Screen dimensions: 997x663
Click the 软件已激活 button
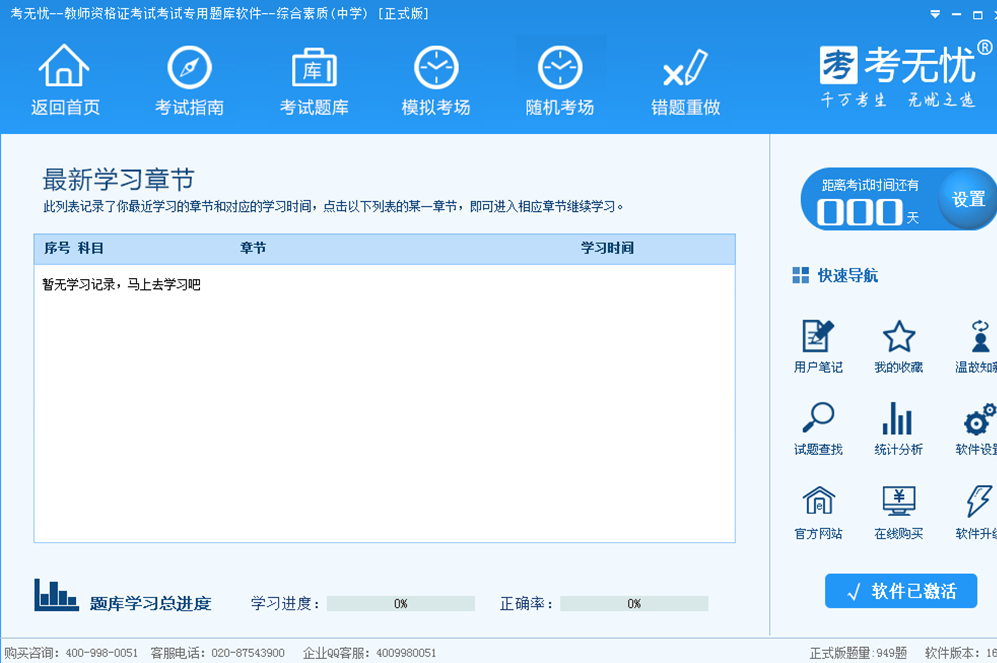pyautogui.click(x=901, y=591)
